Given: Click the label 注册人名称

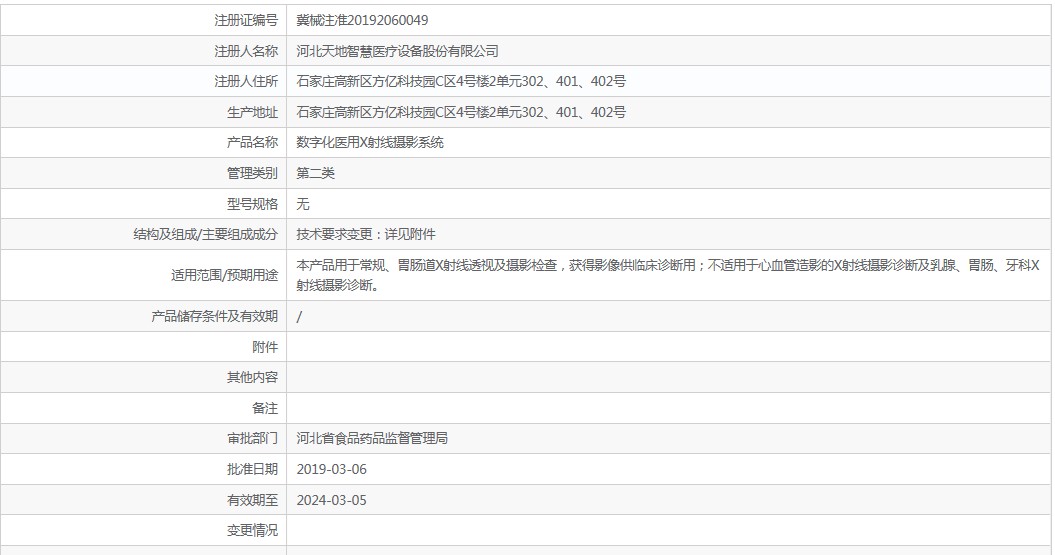Looking at the screenshot, I should (246, 51).
